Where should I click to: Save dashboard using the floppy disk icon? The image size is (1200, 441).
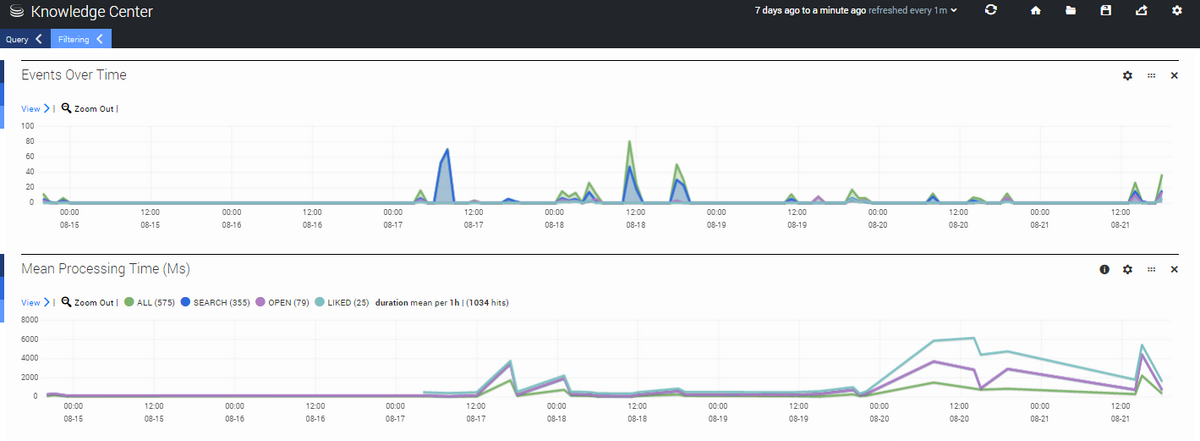pyautogui.click(x=1105, y=11)
